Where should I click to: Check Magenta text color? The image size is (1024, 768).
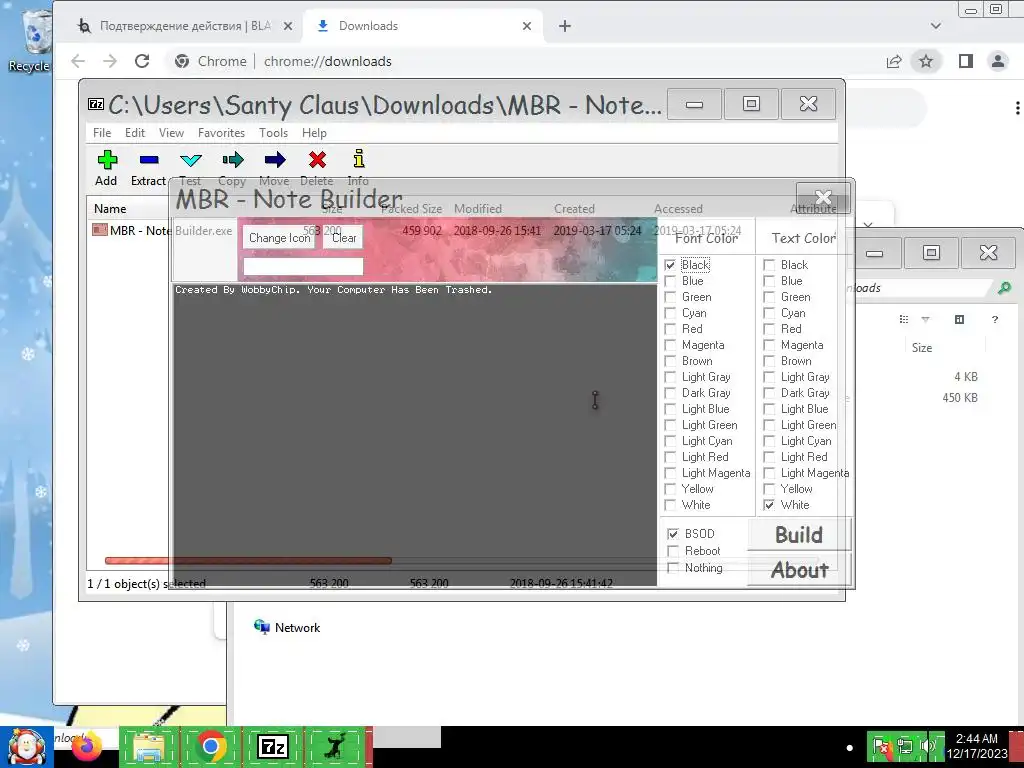pos(769,345)
